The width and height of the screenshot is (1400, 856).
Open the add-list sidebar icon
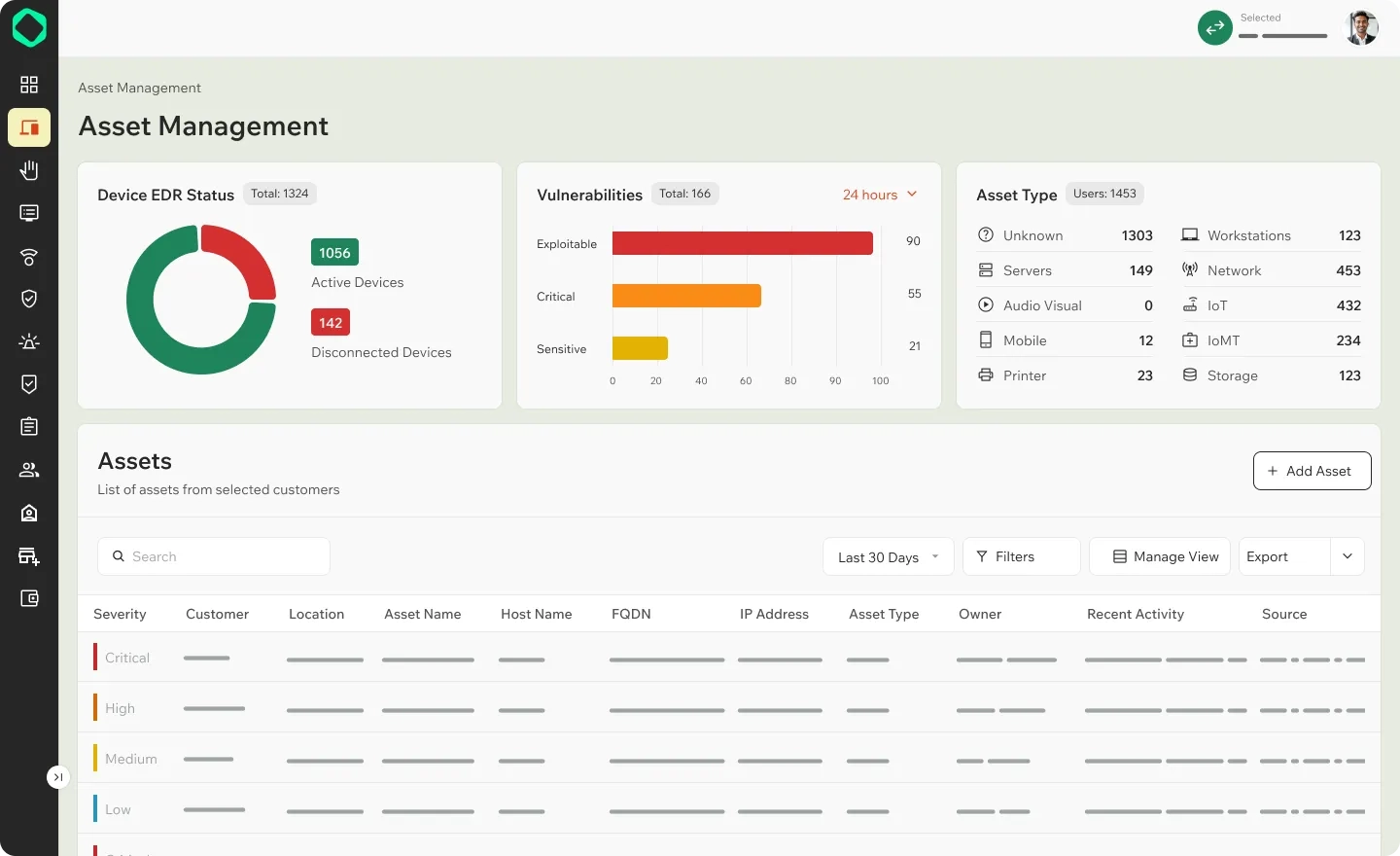point(29,556)
